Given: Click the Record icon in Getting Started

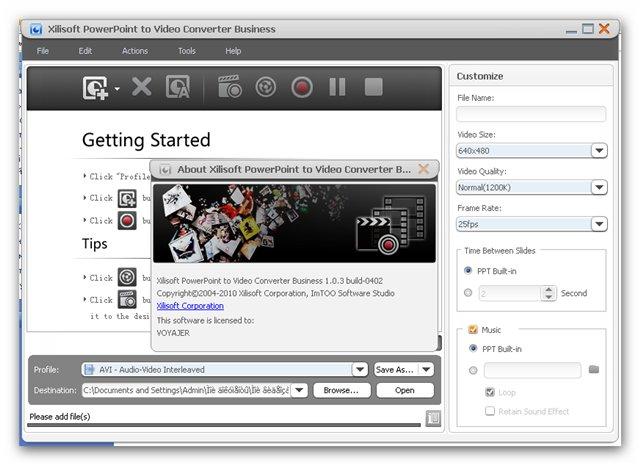Looking at the screenshot, I should 127,220.
